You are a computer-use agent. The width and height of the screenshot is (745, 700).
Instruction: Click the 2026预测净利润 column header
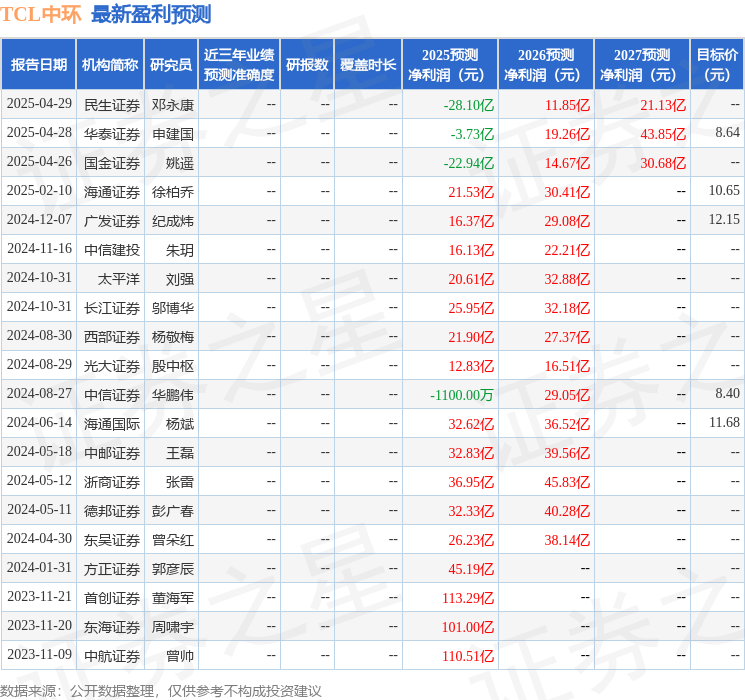click(546, 65)
